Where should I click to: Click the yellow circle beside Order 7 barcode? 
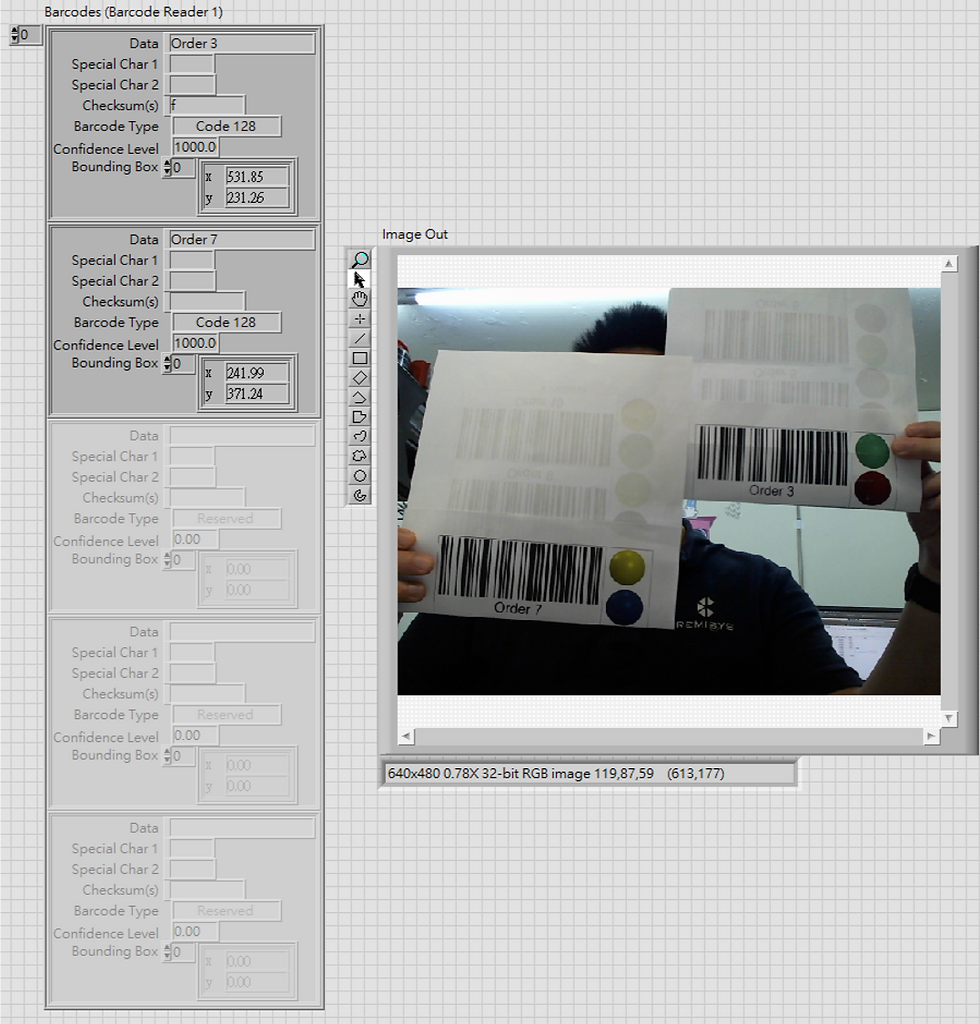click(627, 566)
